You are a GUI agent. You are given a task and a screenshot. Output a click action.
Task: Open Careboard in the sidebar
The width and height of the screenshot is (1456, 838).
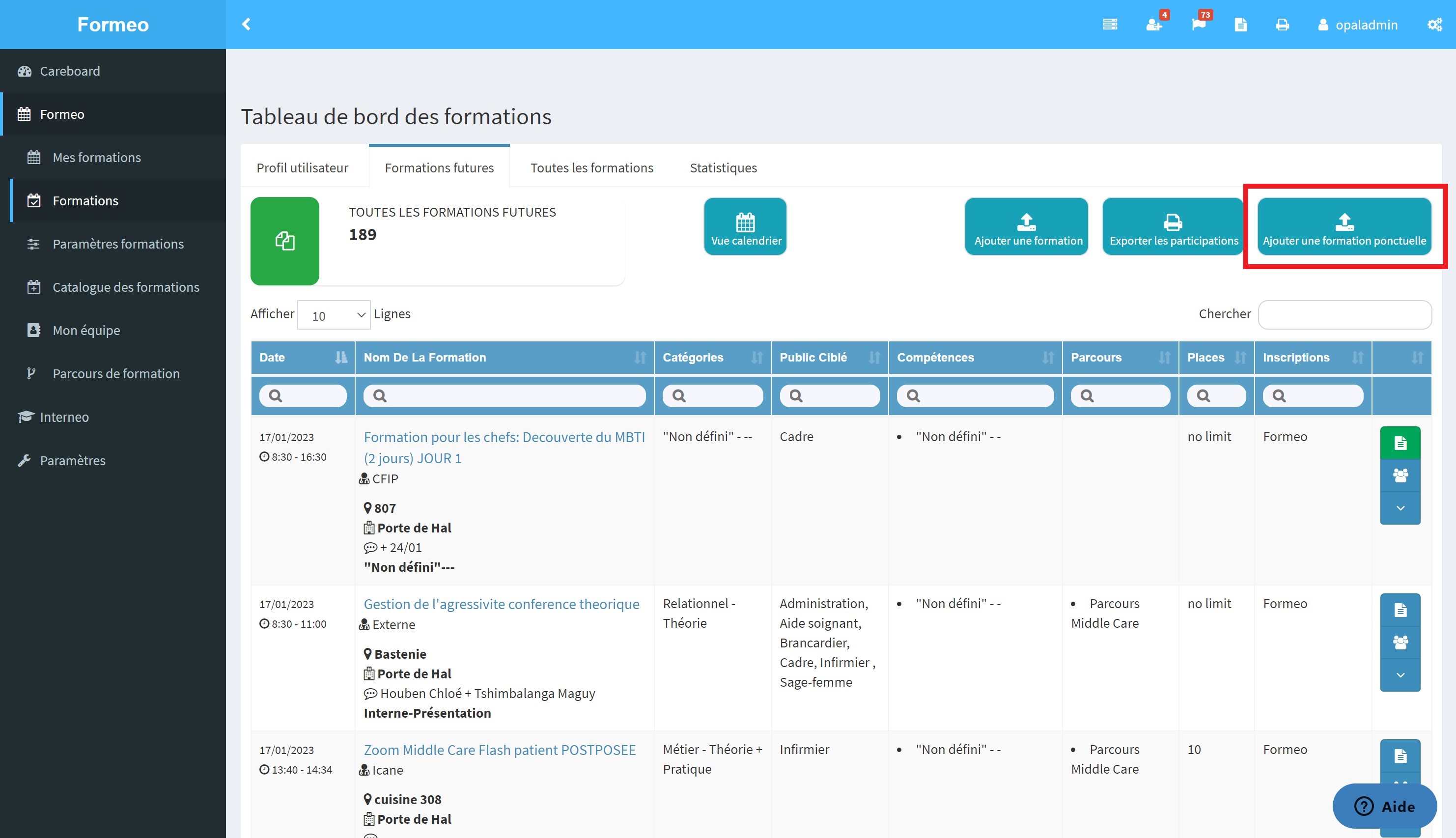(113, 71)
